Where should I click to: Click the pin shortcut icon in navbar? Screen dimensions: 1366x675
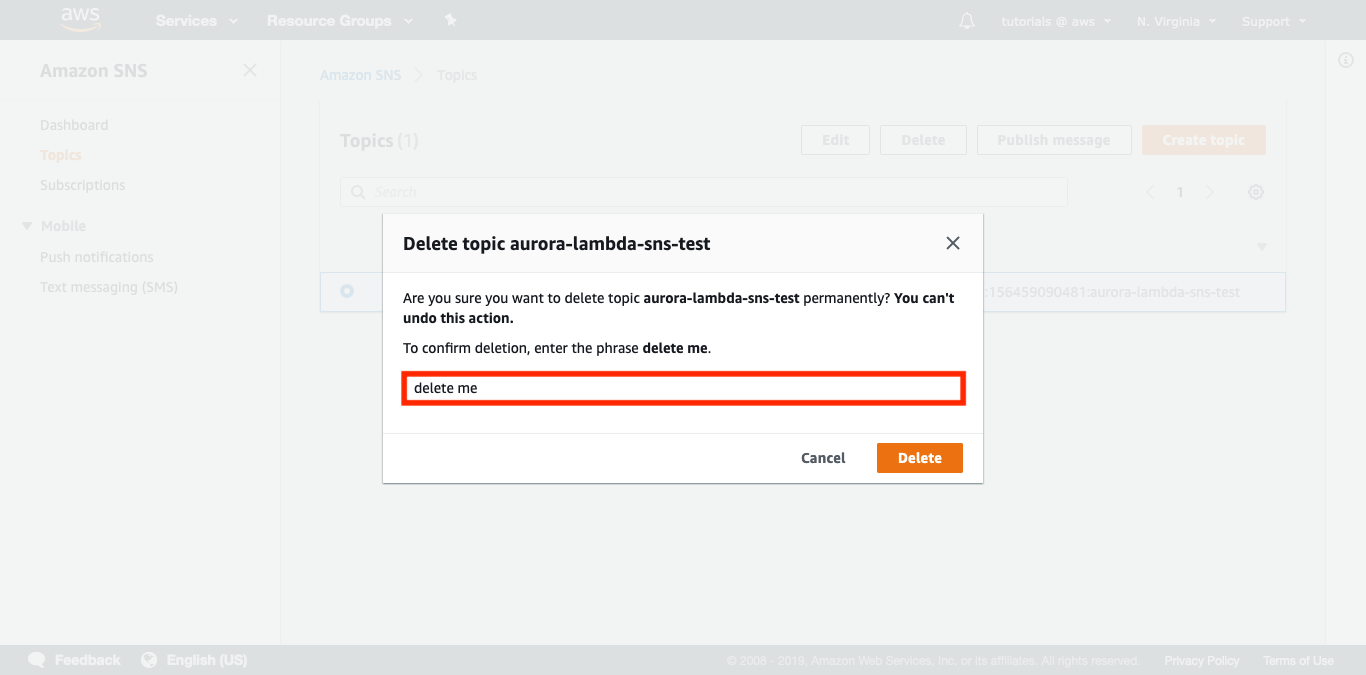click(x=450, y=21)
